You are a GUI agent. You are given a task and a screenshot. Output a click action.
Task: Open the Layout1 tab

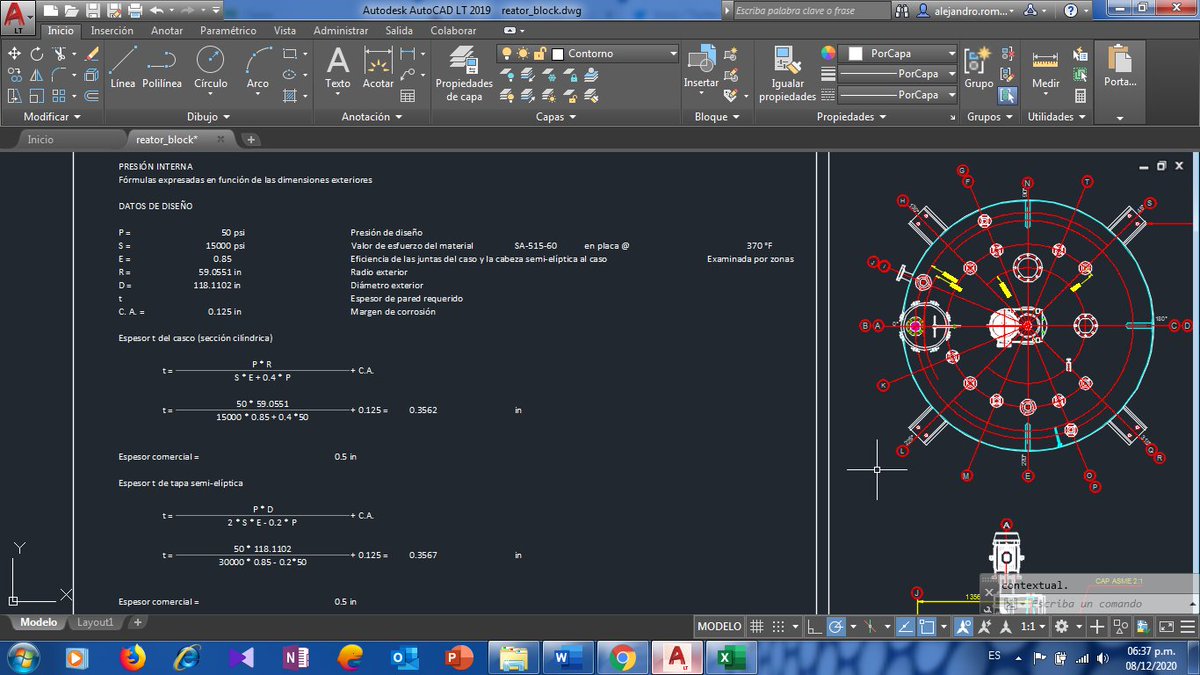pos(96,622)
